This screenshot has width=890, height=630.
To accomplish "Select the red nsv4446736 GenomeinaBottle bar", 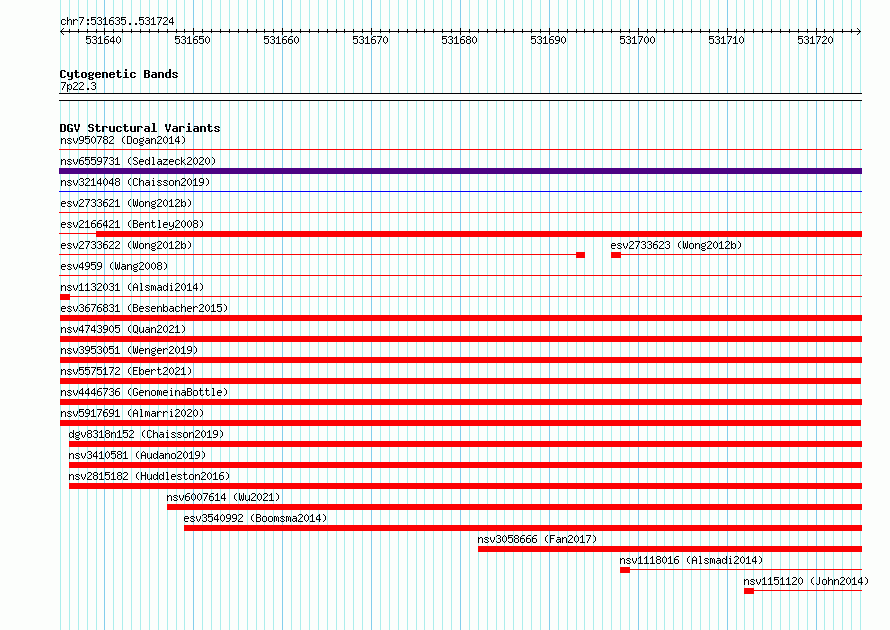I will point(460,402).
